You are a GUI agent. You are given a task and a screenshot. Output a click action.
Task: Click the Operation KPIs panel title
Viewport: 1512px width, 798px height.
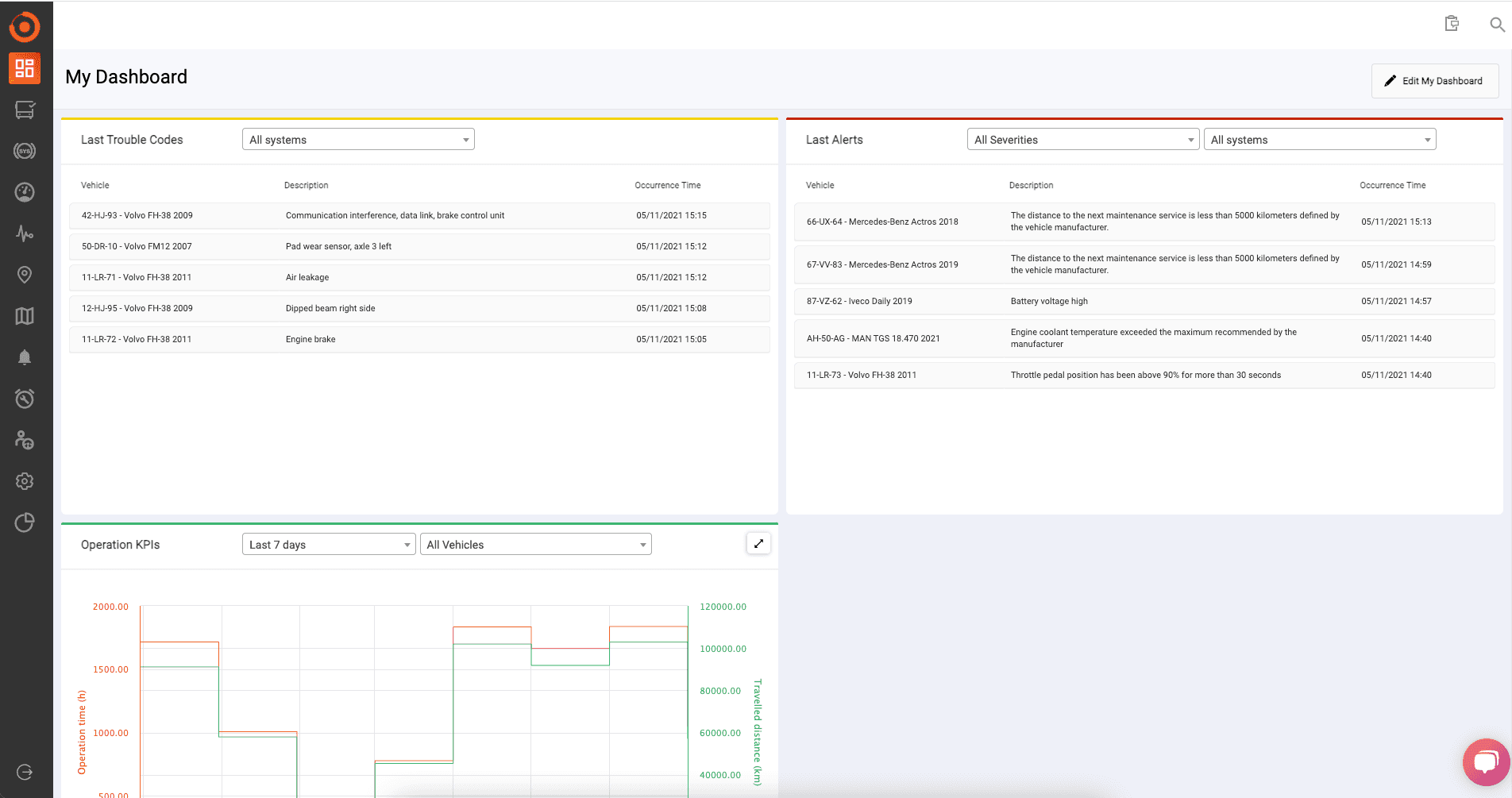pos(120,545)
